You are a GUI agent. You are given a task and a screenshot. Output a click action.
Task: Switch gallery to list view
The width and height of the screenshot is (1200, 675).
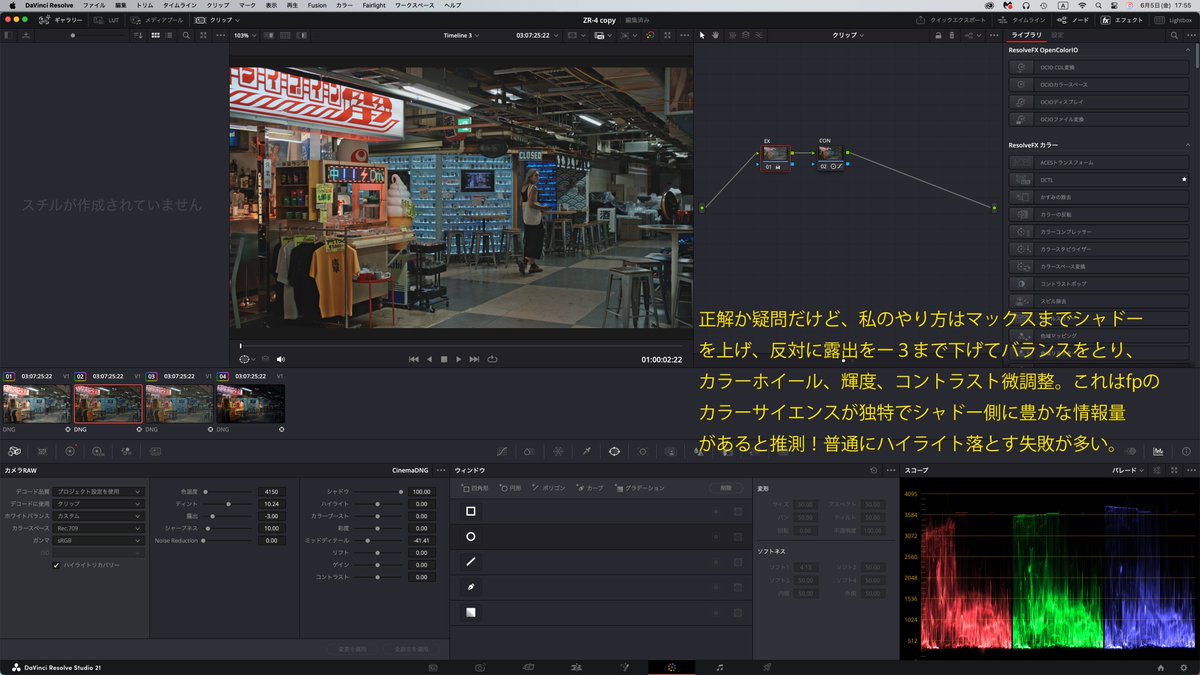[169, 35]
